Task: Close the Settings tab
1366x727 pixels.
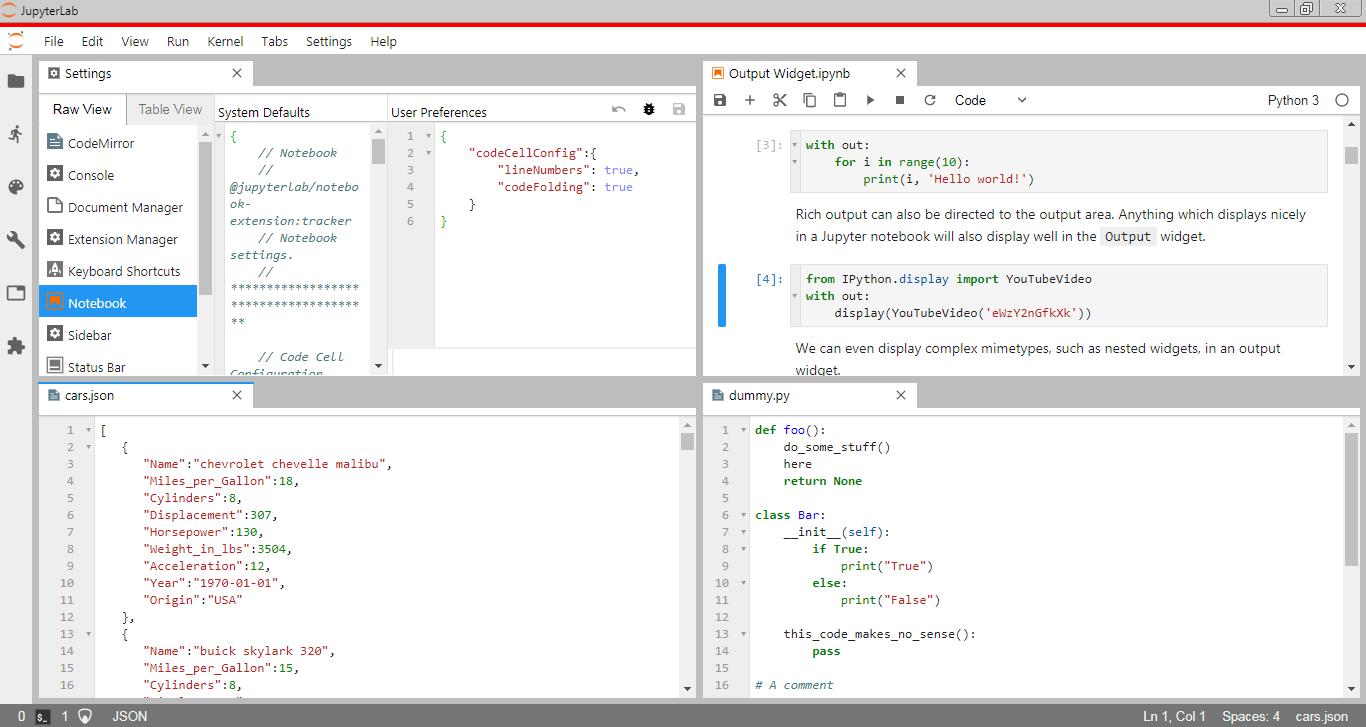Action: coord(237,73)
